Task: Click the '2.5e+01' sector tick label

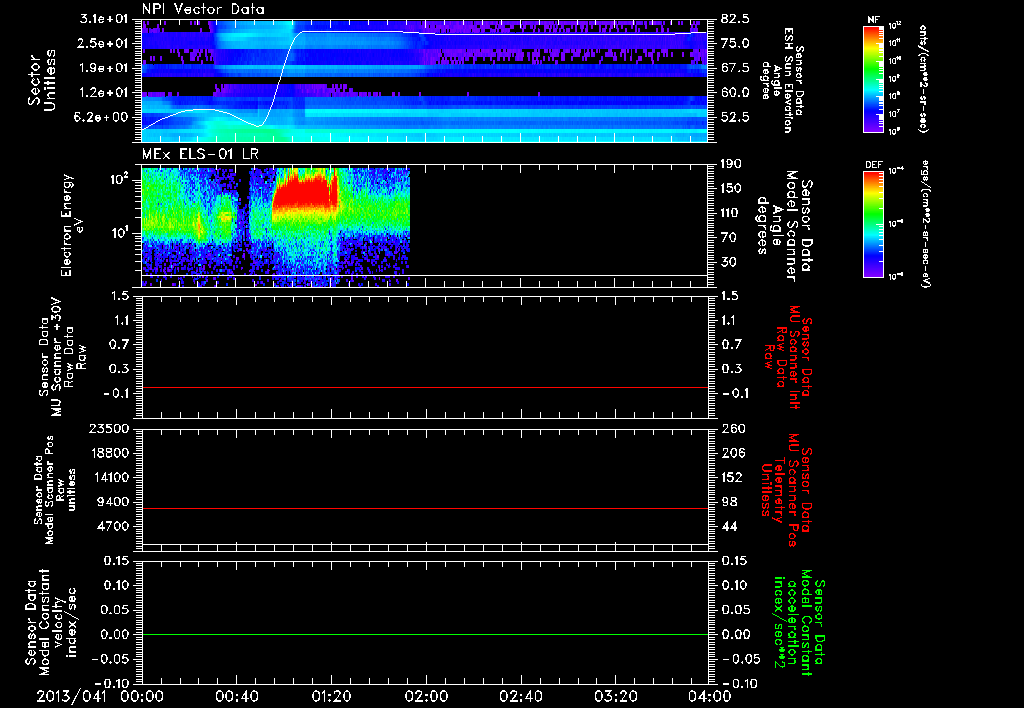Action: click(104, 43)
